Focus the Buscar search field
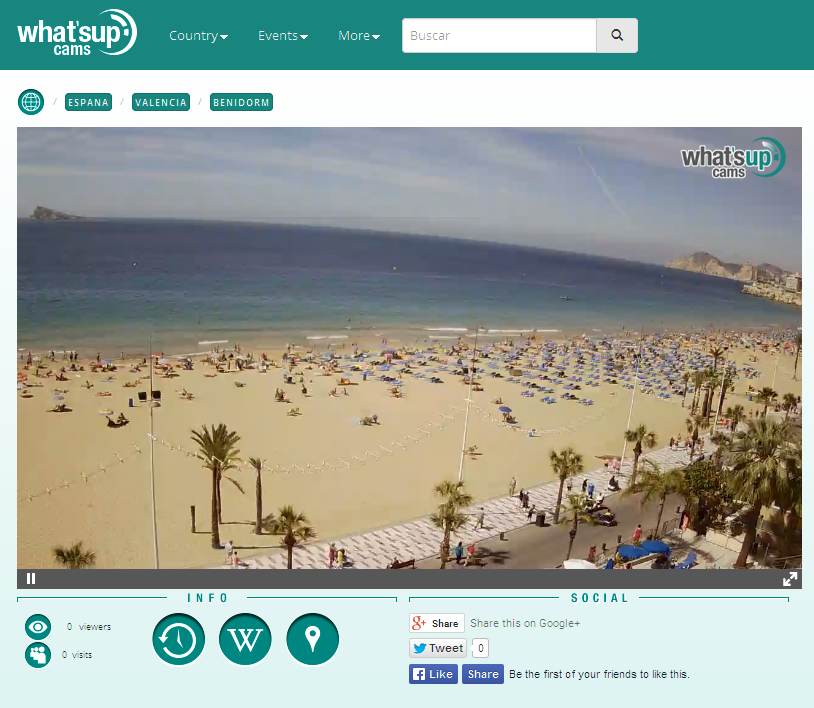814x708 pixels. tap(499, 35)
